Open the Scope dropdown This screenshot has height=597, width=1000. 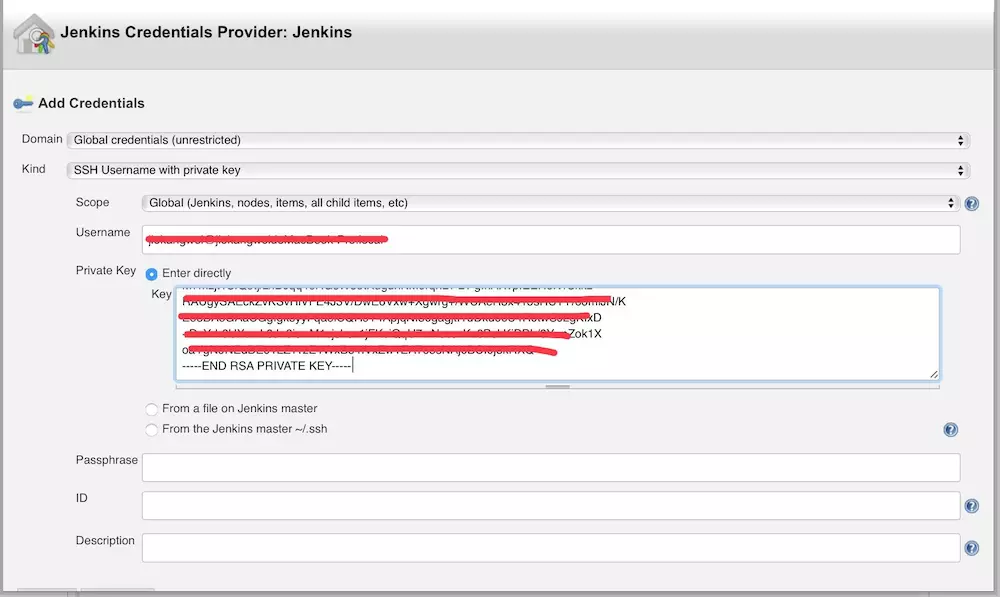tap(550, 203)
